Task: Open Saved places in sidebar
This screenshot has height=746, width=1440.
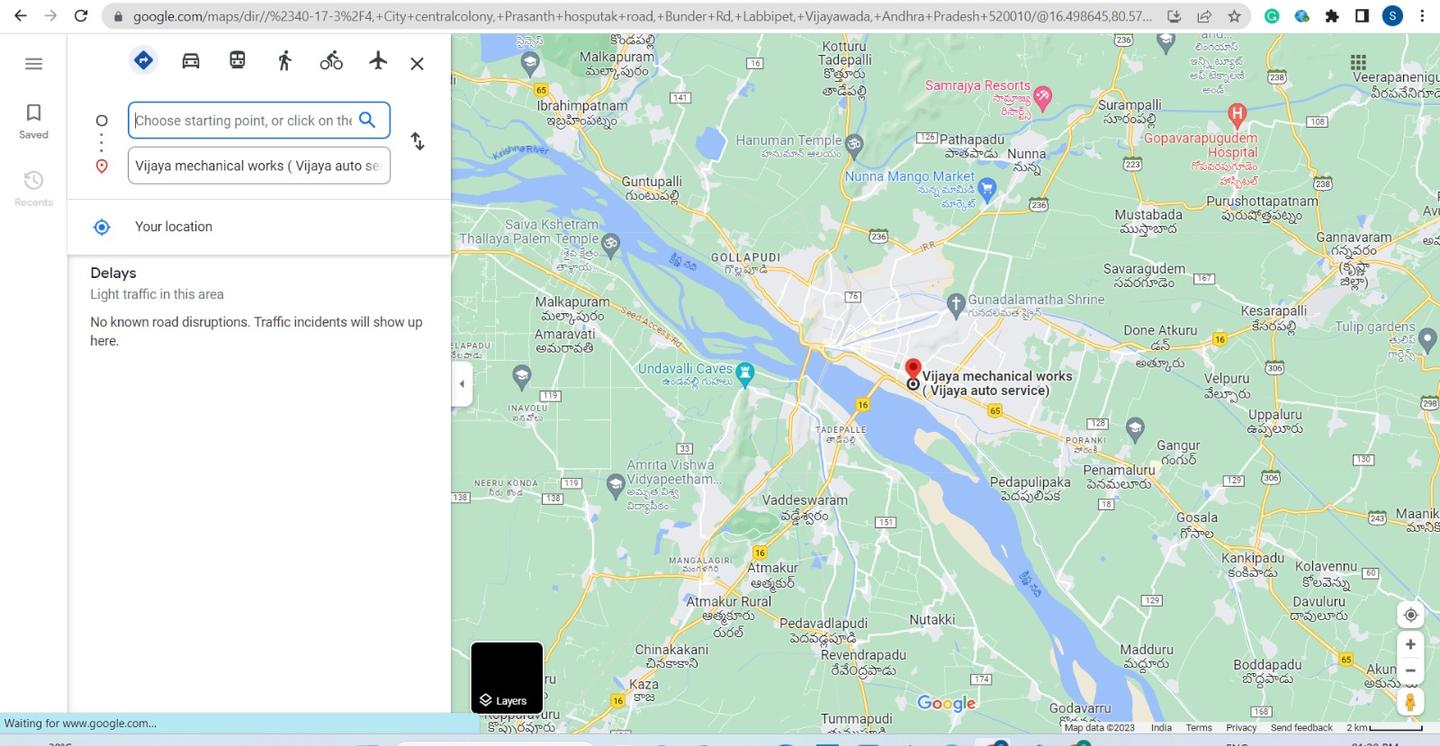Action: pyautogui.click(x=33, y=121)
